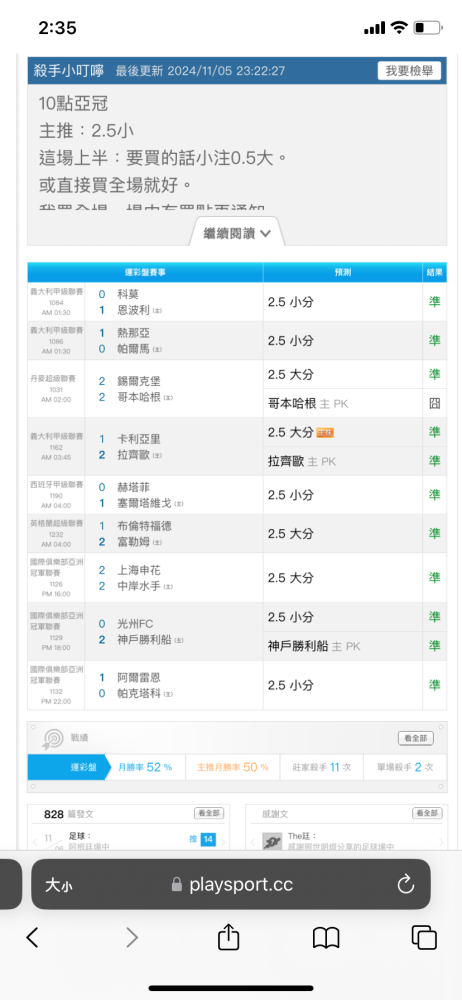Open the Safari tabs overview icon
Screen dimensions: 462x1000
(x=424, y=937)
